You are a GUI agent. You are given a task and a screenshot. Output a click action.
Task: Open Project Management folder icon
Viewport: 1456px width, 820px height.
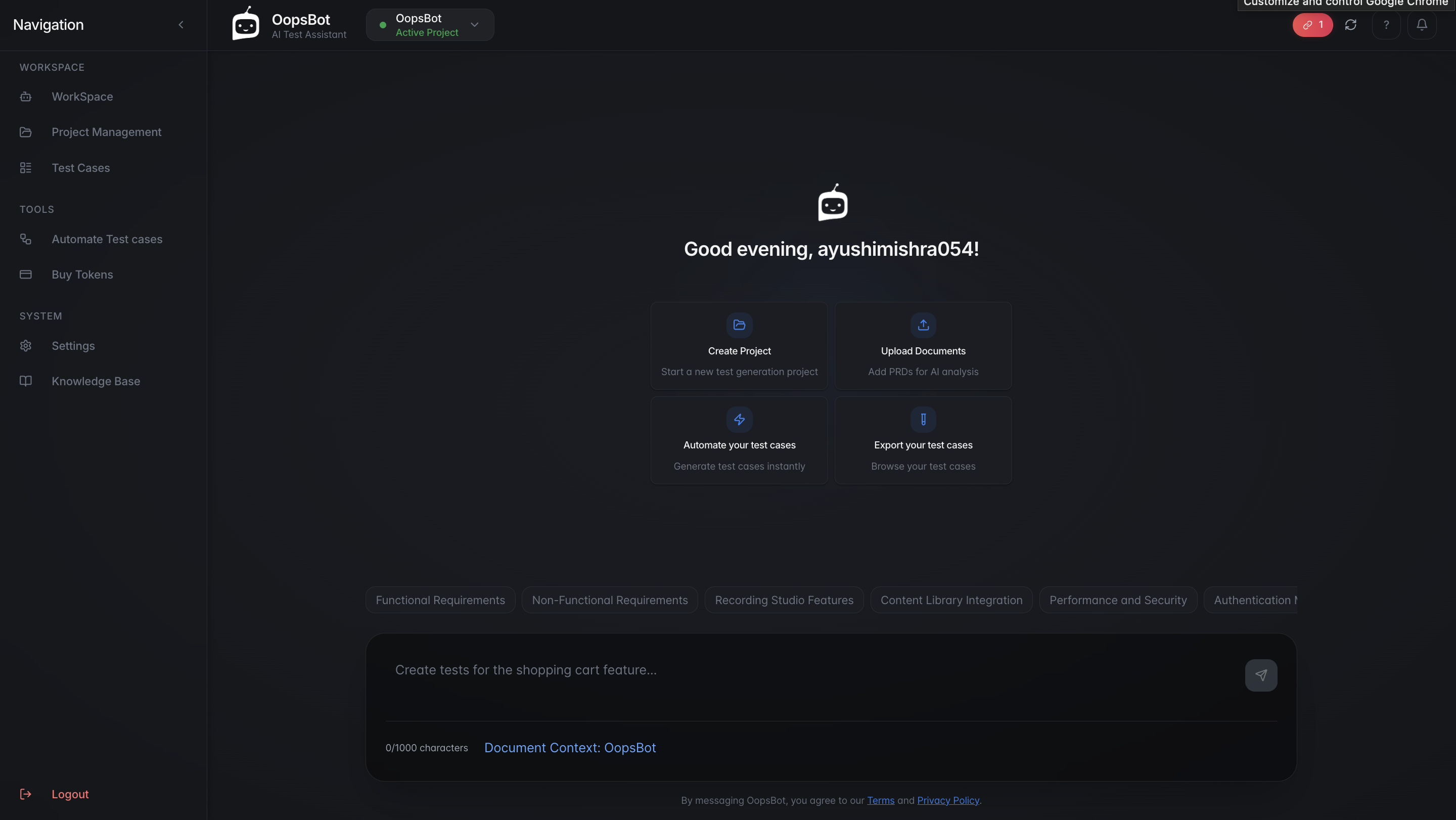[x=25, y=131]
